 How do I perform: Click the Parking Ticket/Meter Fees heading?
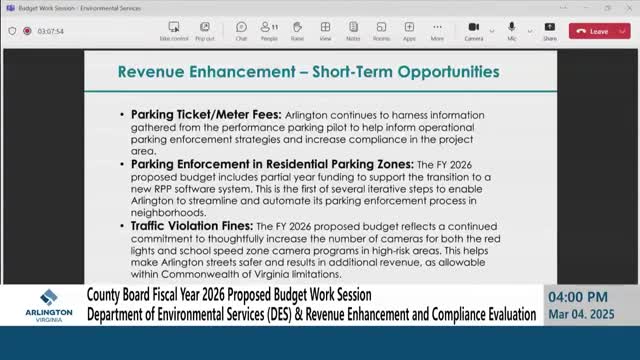206,115
